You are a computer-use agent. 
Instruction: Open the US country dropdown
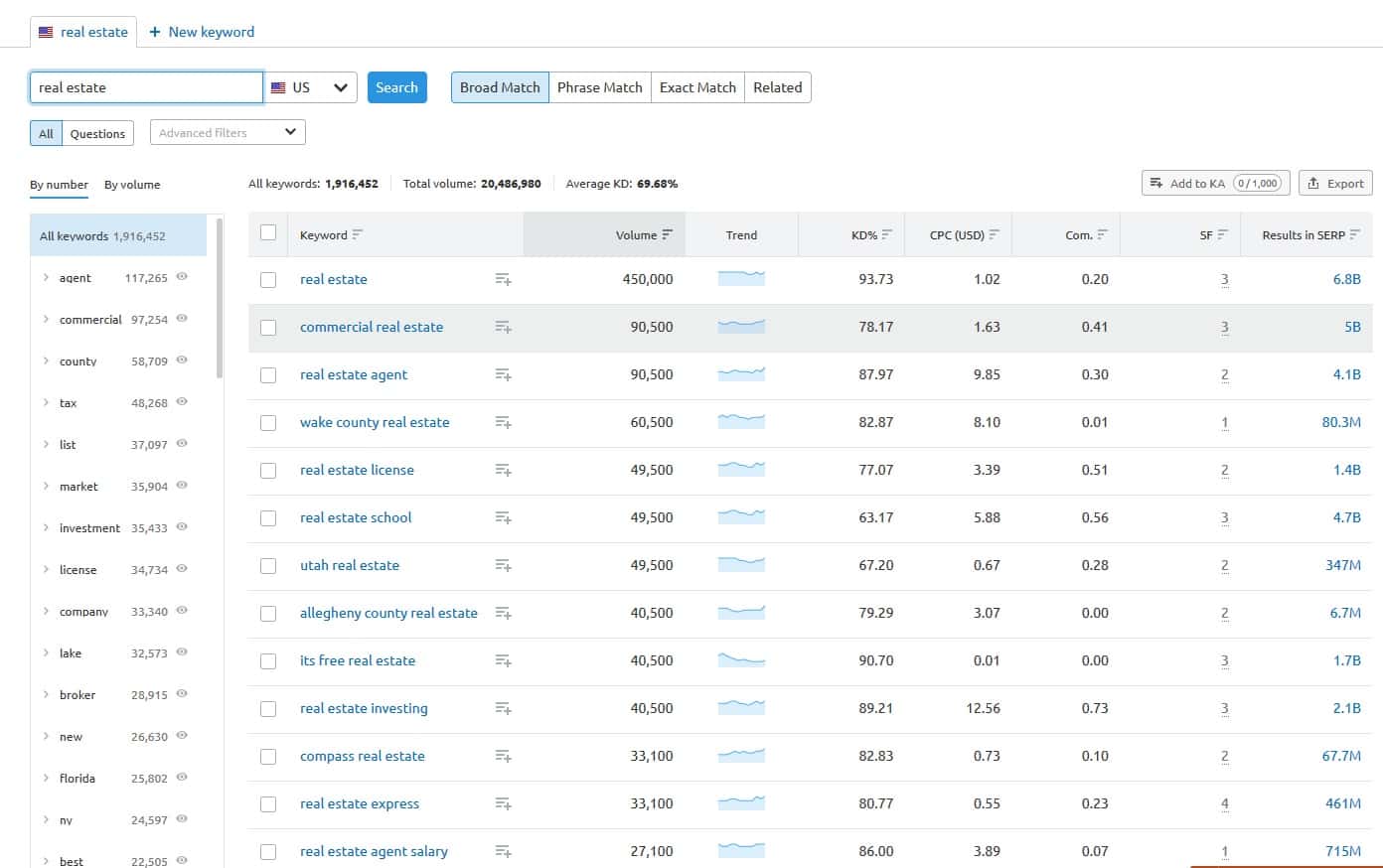(312, 87)
